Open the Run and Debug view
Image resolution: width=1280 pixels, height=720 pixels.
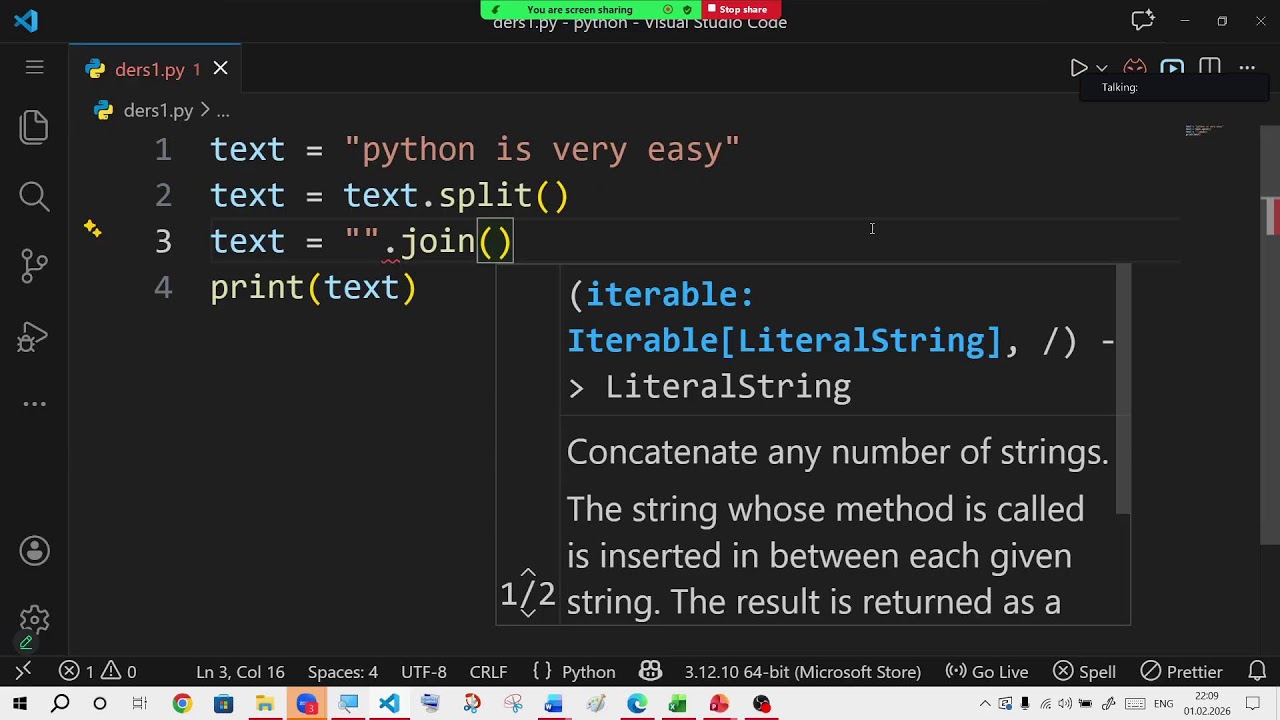coord(34,336)
